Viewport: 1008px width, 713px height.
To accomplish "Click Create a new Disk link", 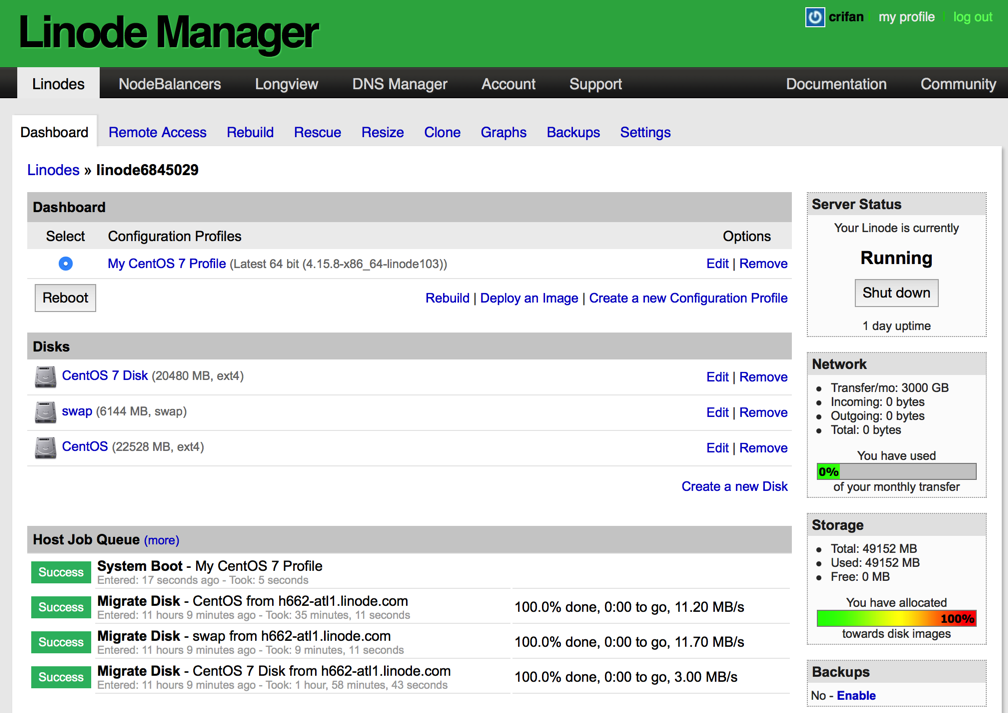I will [735, 486].
